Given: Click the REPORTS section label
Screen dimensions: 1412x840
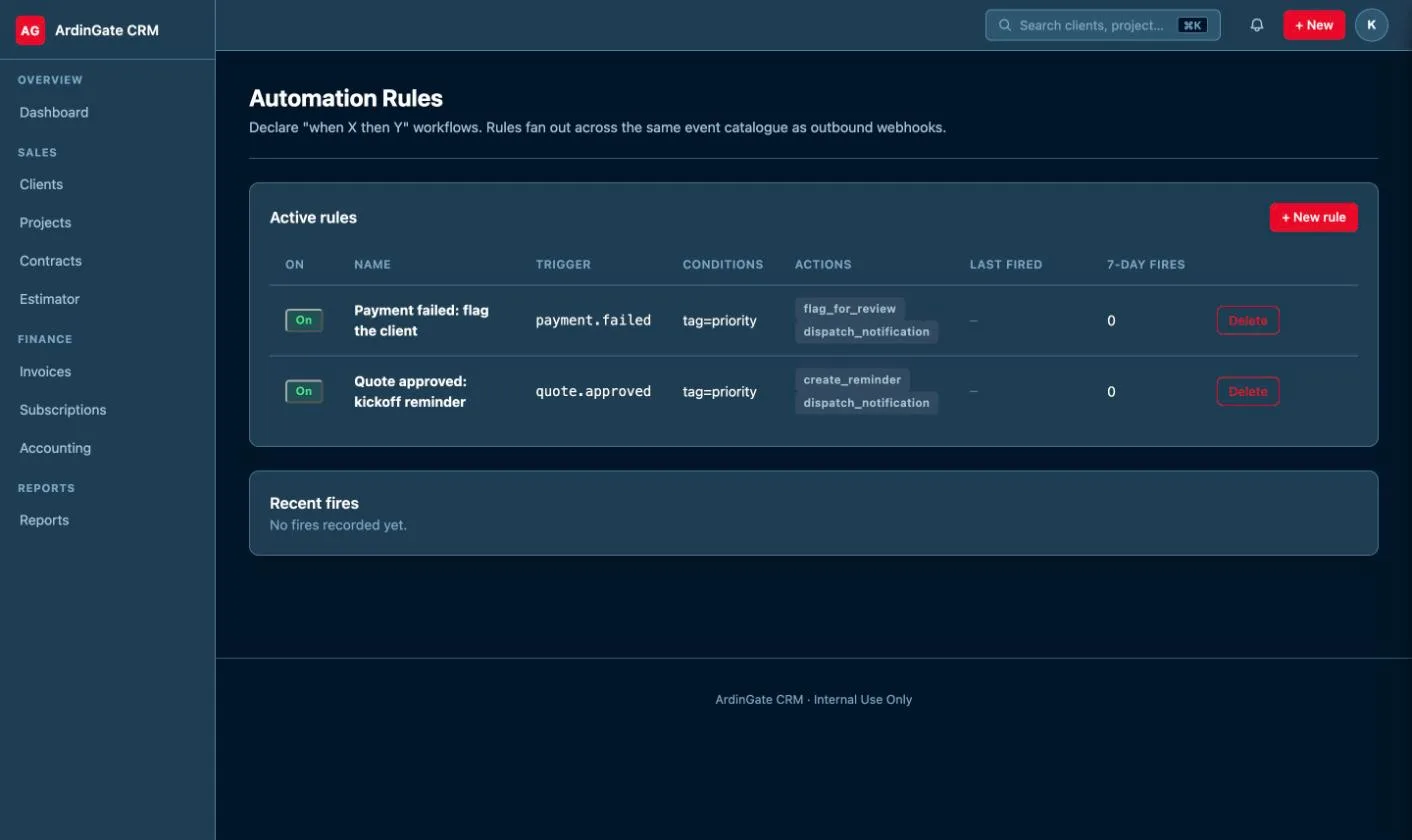Looking at the screenshot, I should click(46, 488).
